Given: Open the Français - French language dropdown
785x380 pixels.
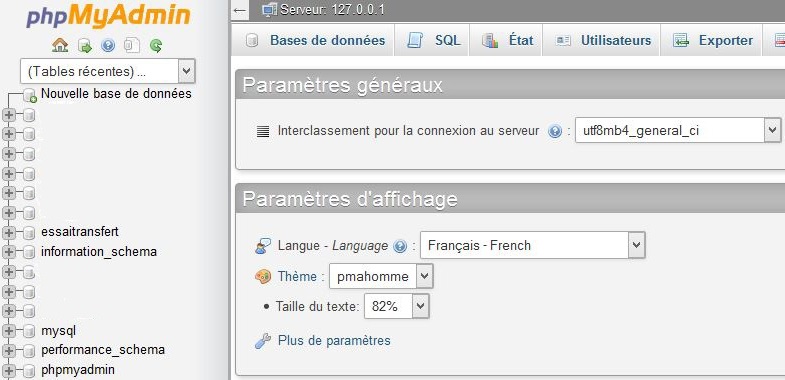Looking at the screenshot, I should tap(533, 245).
